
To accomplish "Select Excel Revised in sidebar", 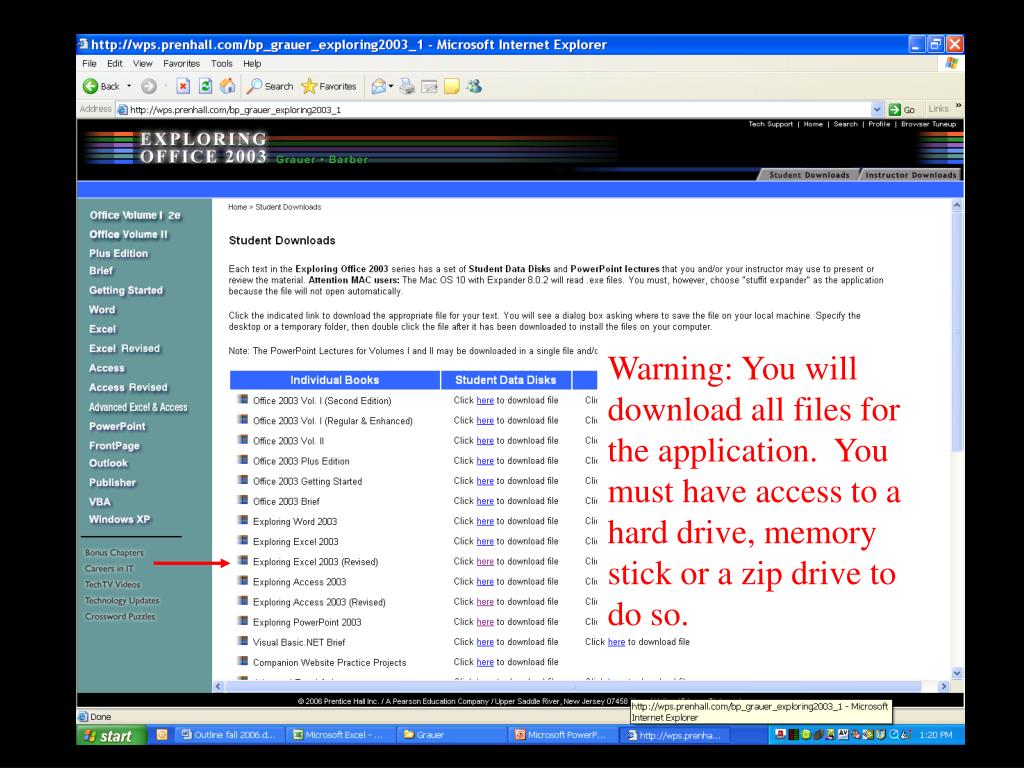I will pyautogui.click(x=124, y=348).
